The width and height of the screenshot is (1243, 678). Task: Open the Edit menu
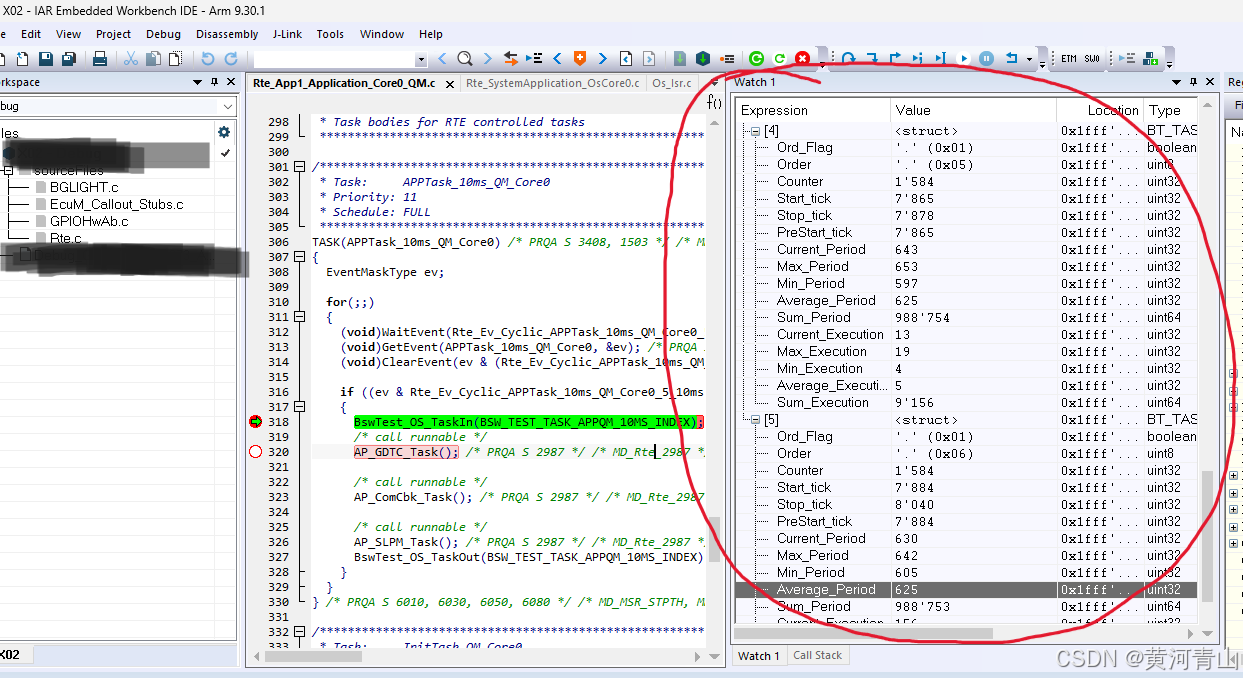pyautogui.click(x=31, y=34)
